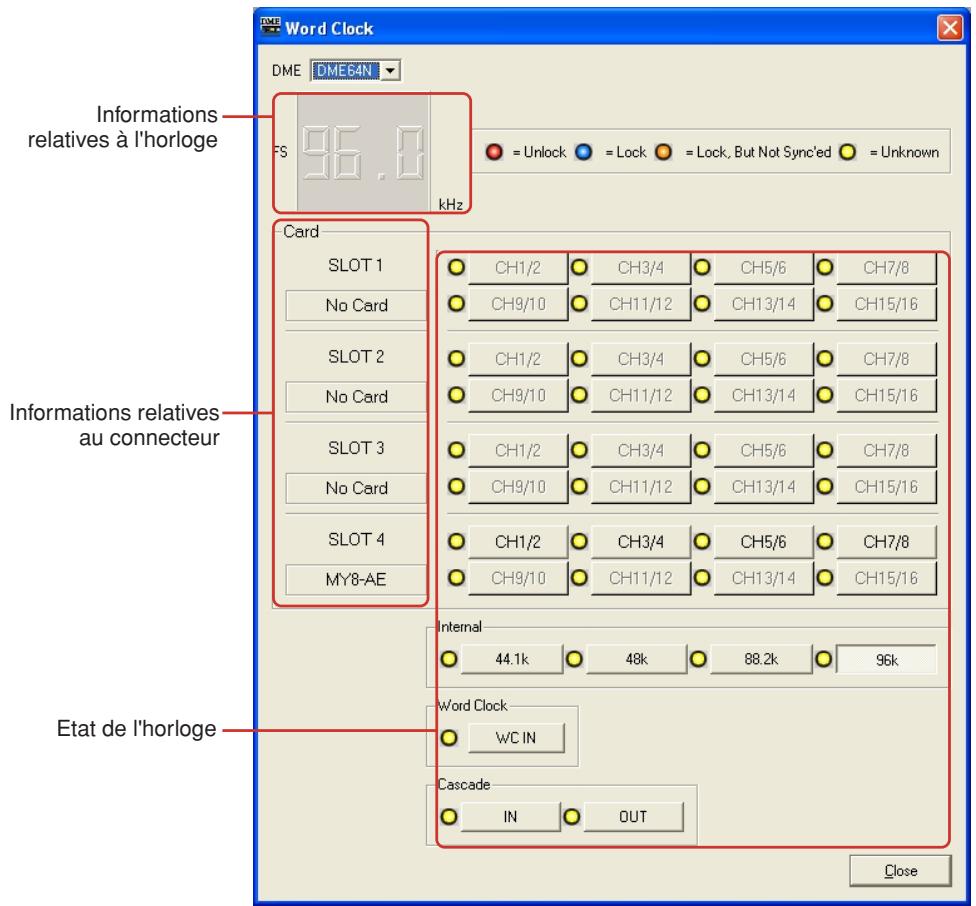Click status LED beside SLOT 1 CH15/16

point(825,303)
